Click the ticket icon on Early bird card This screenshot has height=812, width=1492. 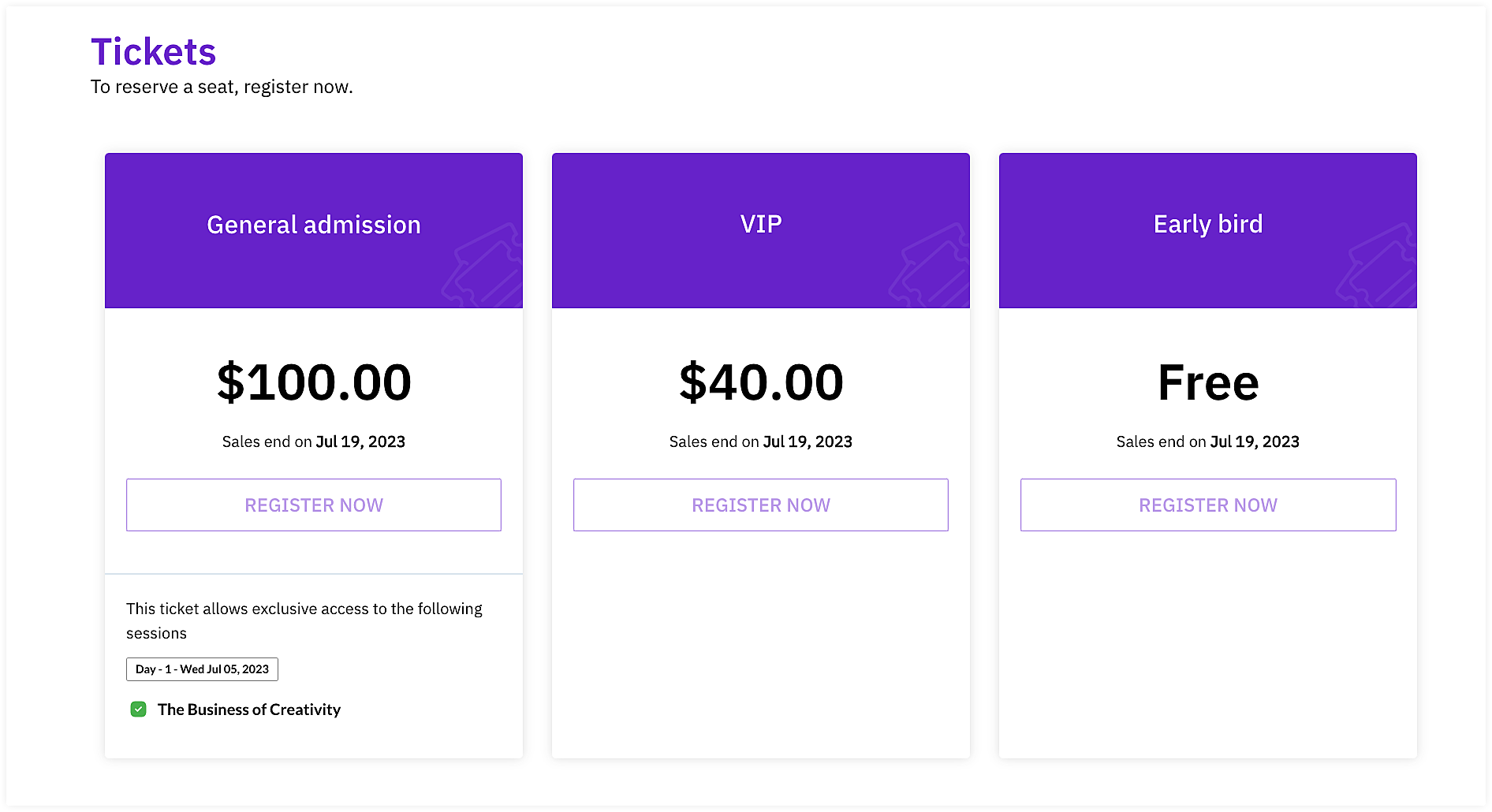pyautogui.click(x=1378, y=268)
